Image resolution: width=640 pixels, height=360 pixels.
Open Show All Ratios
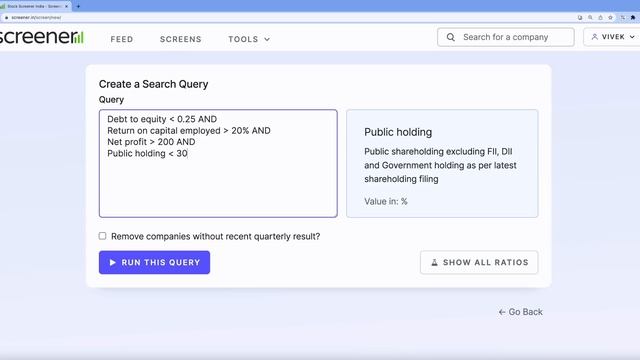479,262
